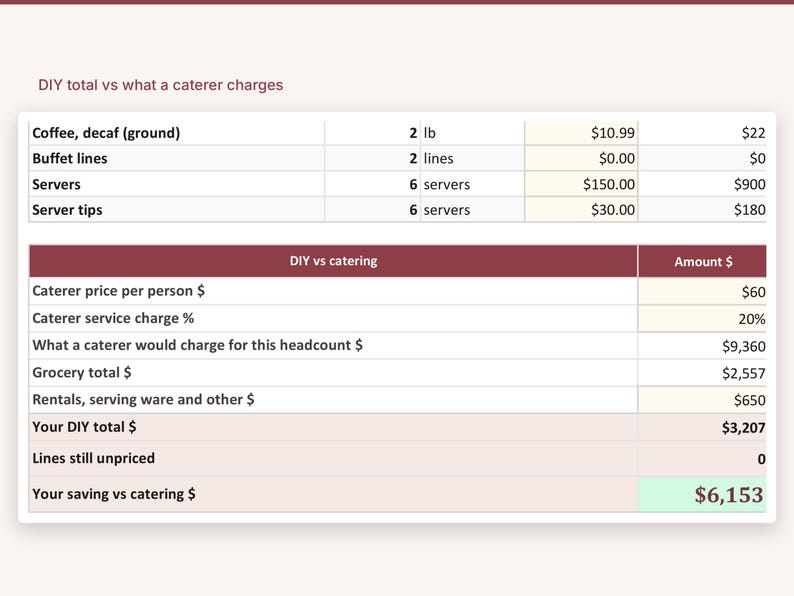Select 'Rentals, serving ware and other $' label
The width and height of the screenshot is (794, 596).
[143, 400]
